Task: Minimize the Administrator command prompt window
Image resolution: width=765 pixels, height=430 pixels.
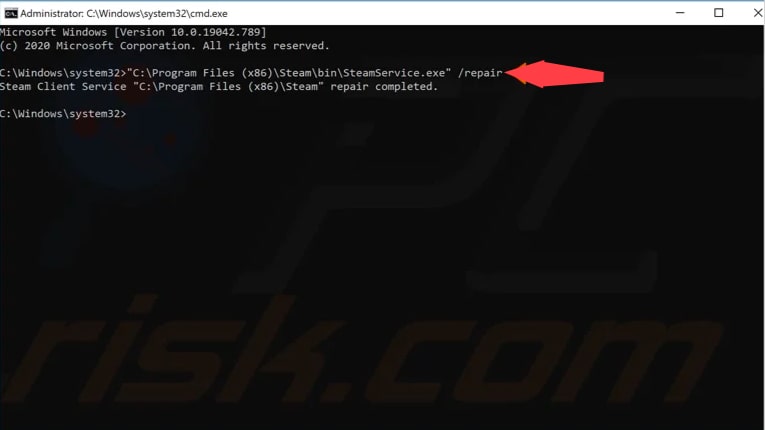Action: point(680,13)
